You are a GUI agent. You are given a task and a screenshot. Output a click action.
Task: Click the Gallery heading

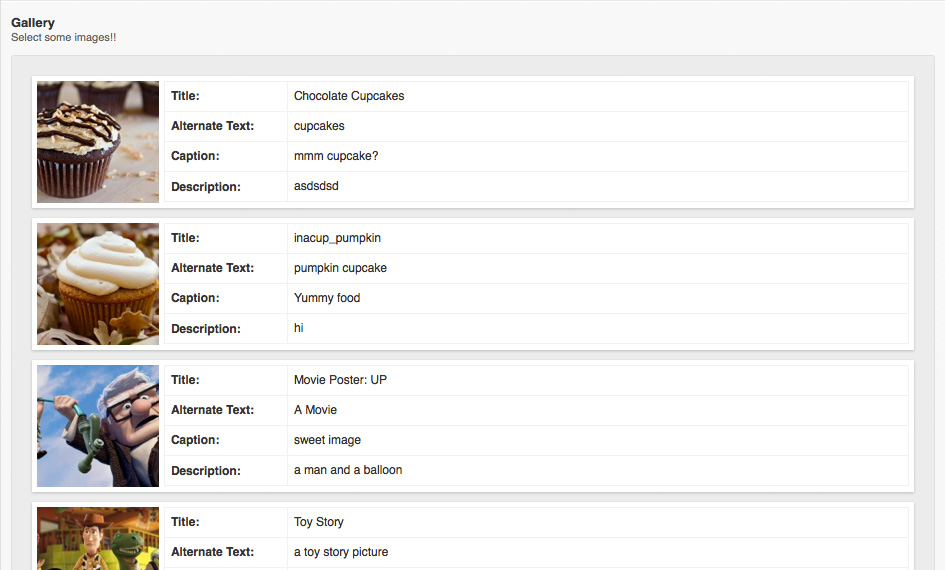point(33,23)
